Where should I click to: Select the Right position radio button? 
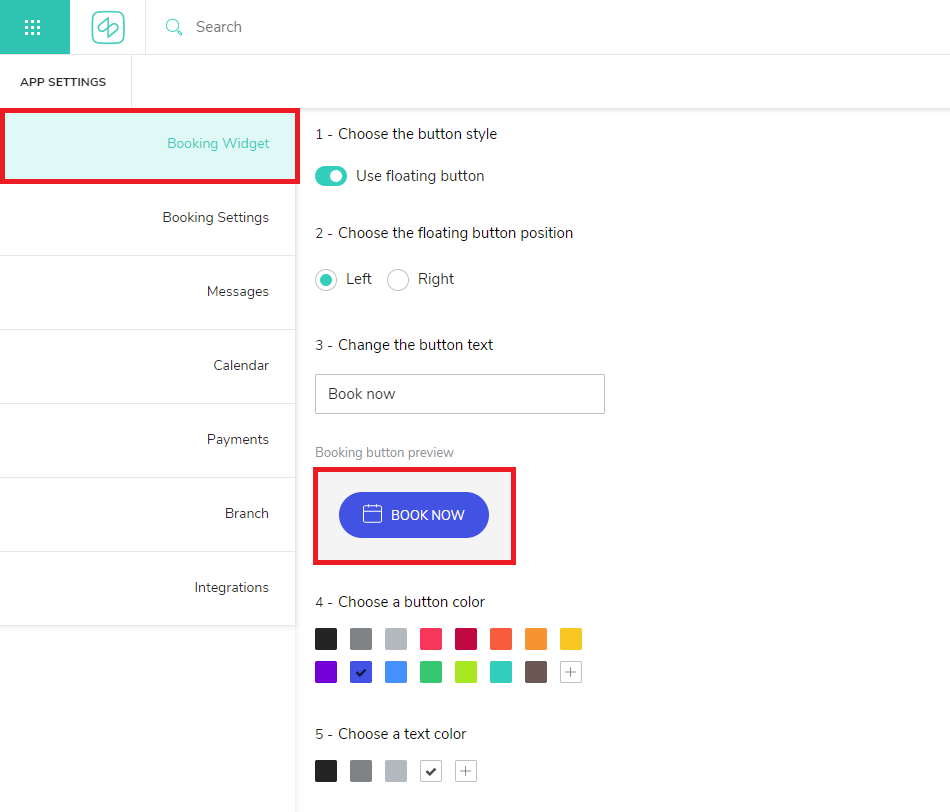(x=398, y=280)
